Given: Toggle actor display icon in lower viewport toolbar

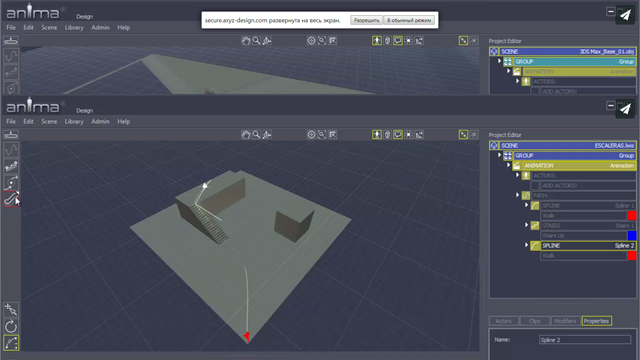Looking at the screenshot, I should click(377, 135).
